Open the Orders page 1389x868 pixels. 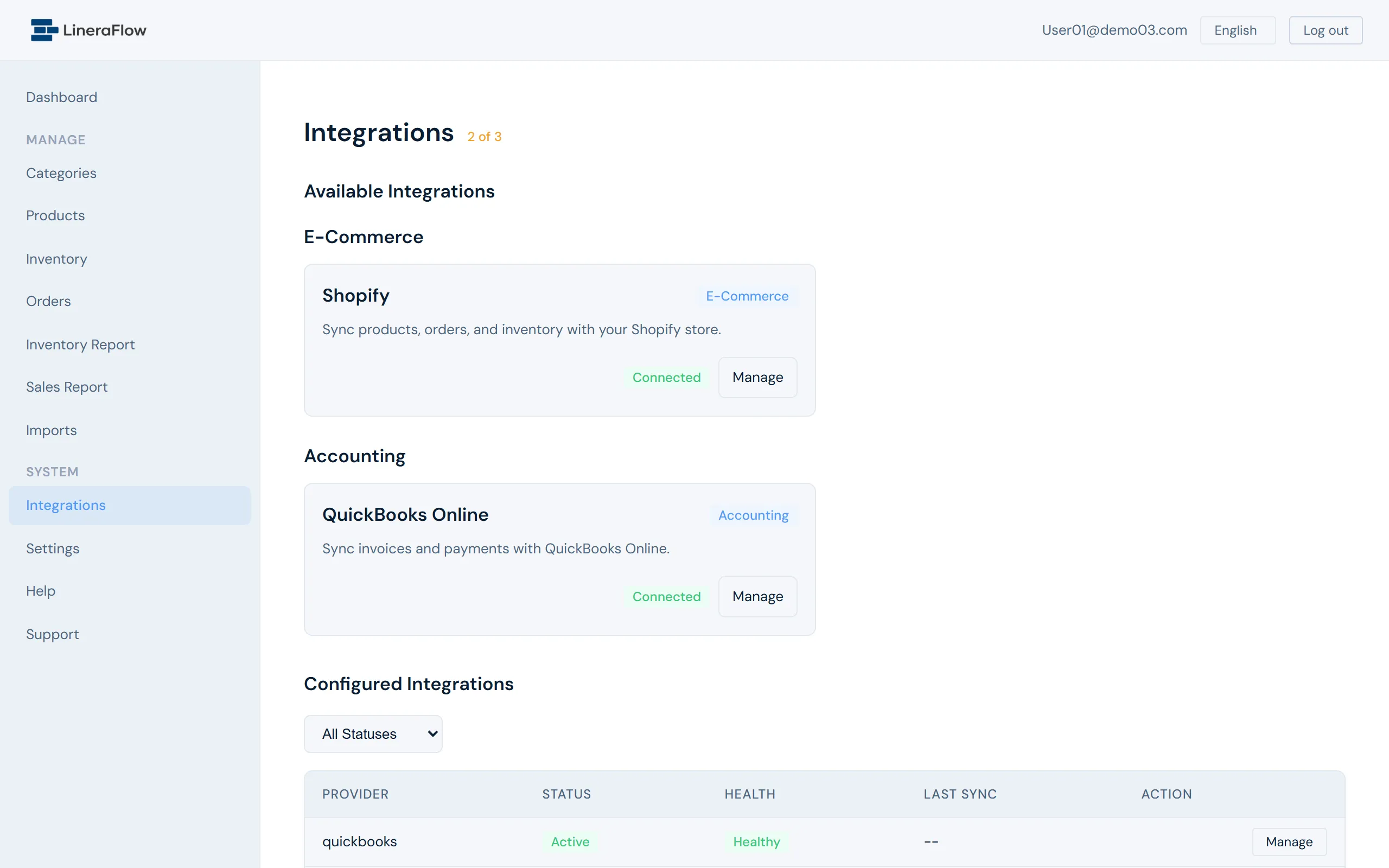[x=48, y=301]
